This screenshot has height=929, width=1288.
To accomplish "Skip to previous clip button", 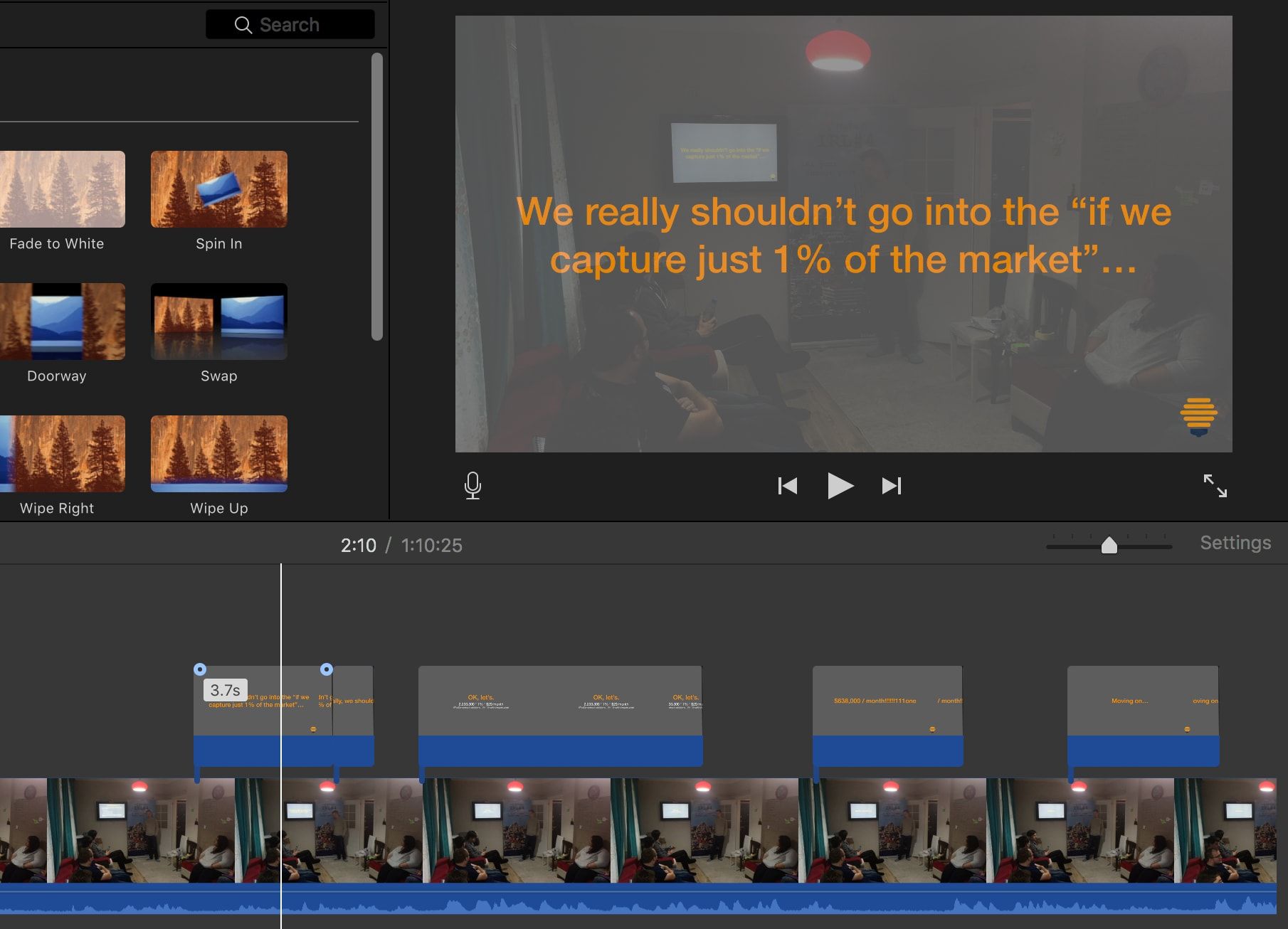I will coord(788,486).
